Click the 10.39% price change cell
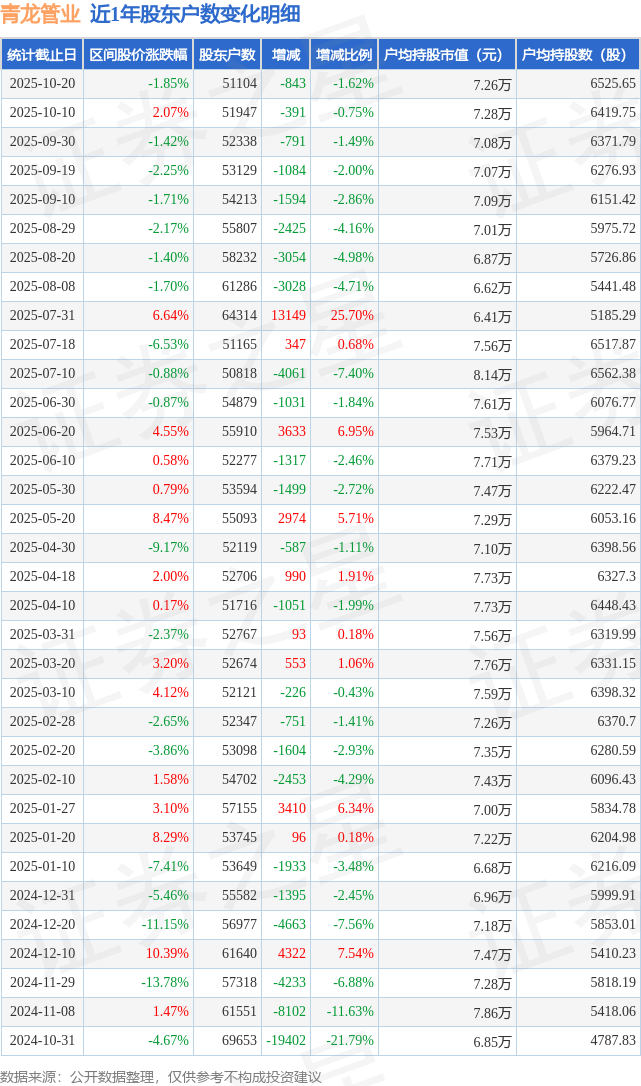641x1086 pixels. (x=167, y=954)
